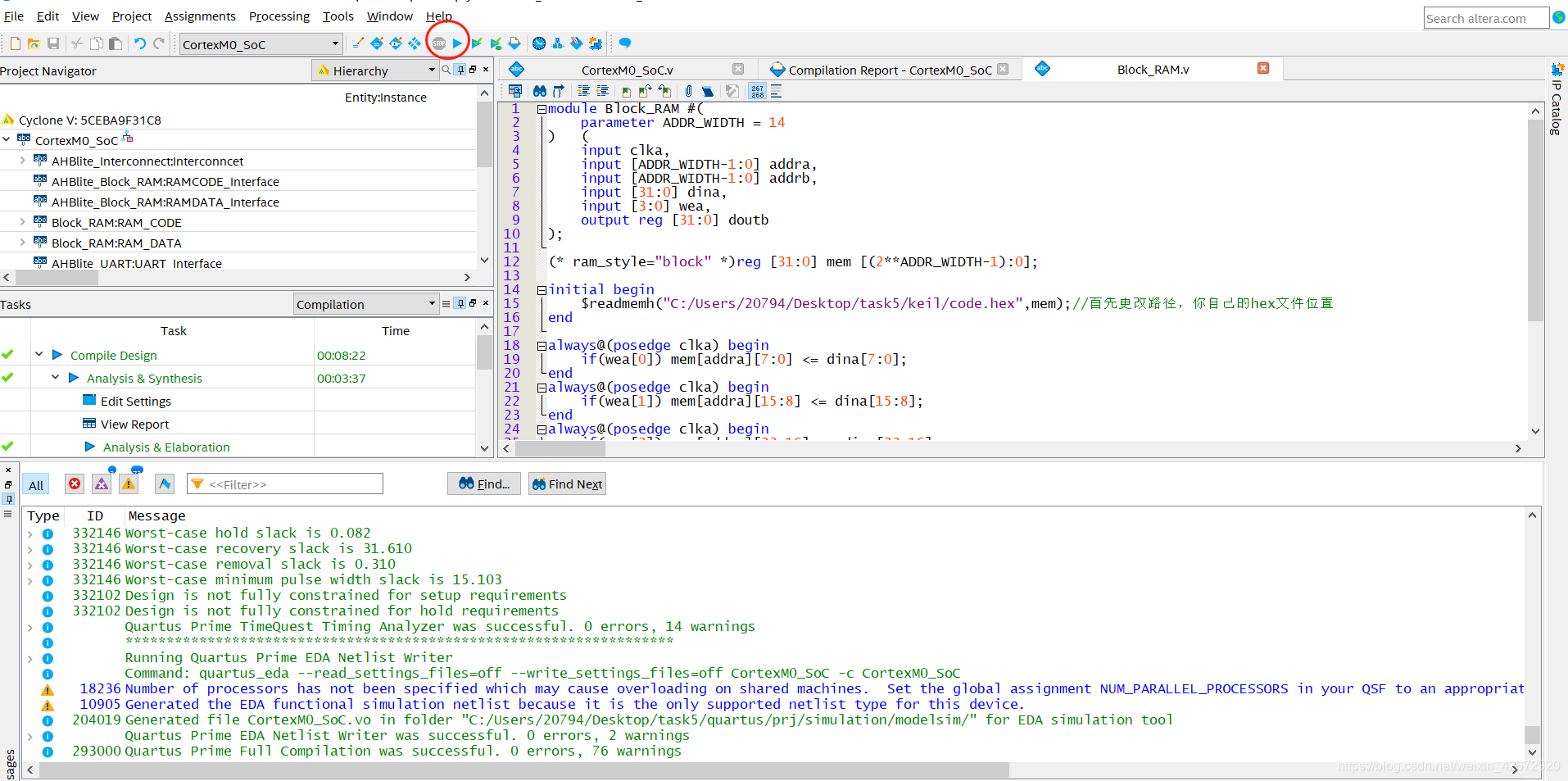Toggle line numbers display in the editor
This screenshot has height=781, width=1568.
click(757, 91)
